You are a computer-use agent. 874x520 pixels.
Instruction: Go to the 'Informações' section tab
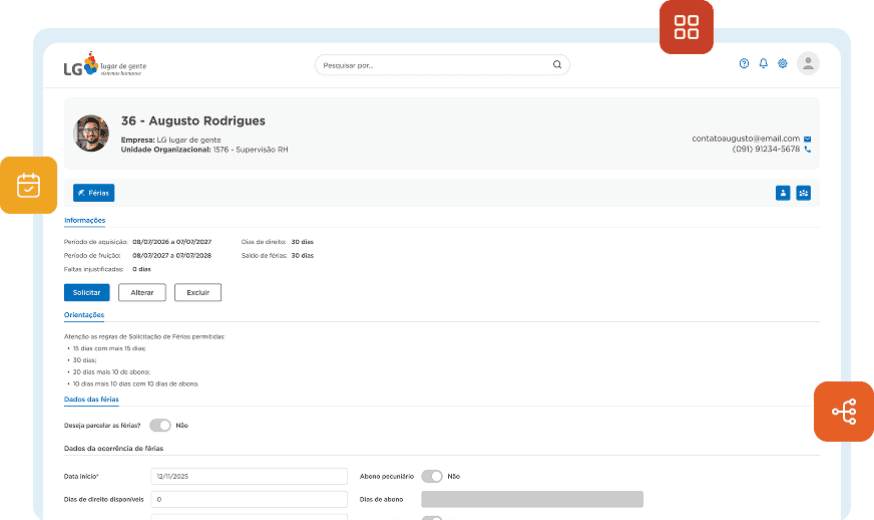[x=85, y=220]
